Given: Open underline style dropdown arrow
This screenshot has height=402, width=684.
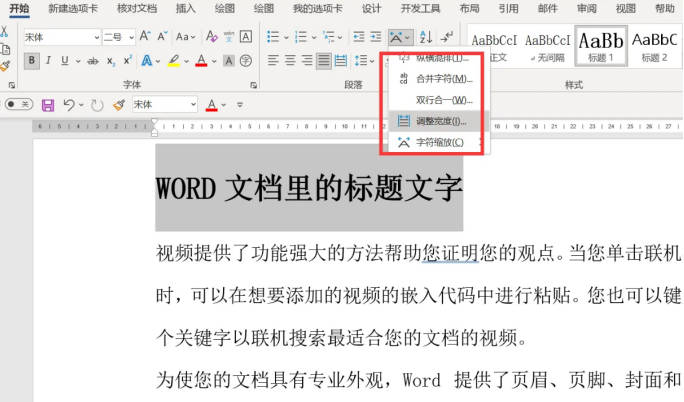Looking at the screenshot, I should point(78,61).
